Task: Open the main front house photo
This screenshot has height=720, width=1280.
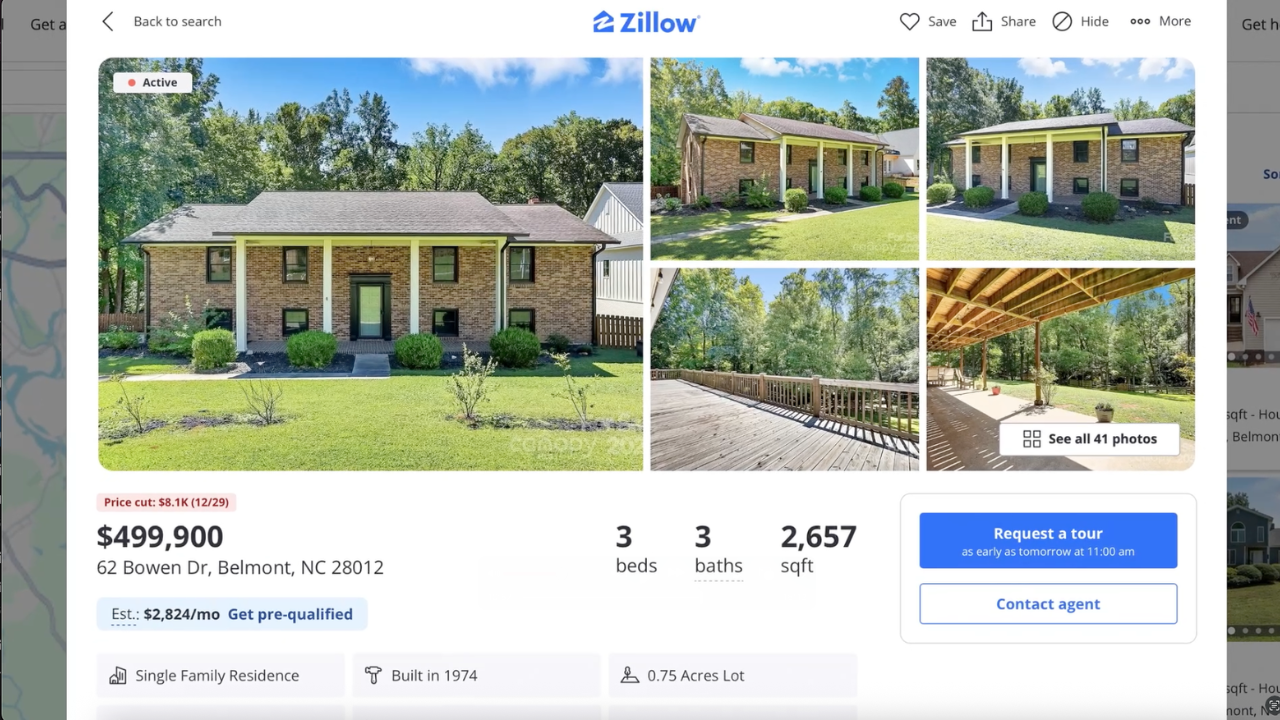Action: tap(370, 264)
